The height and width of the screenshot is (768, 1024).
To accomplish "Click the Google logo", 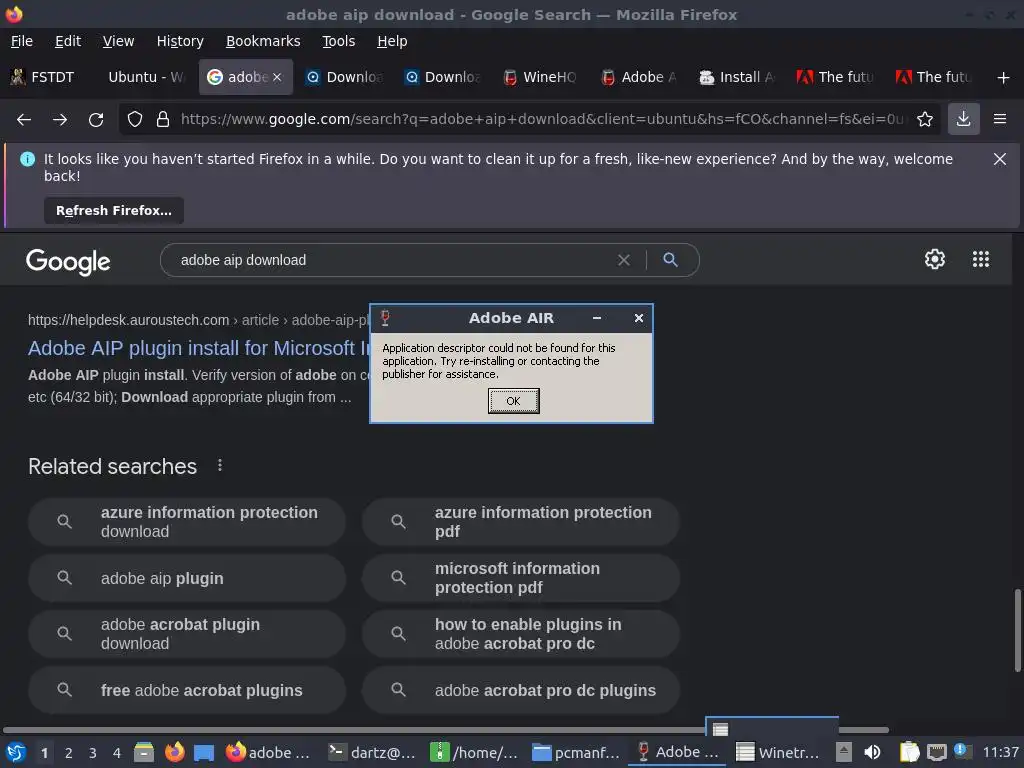I will pos(68,262).
